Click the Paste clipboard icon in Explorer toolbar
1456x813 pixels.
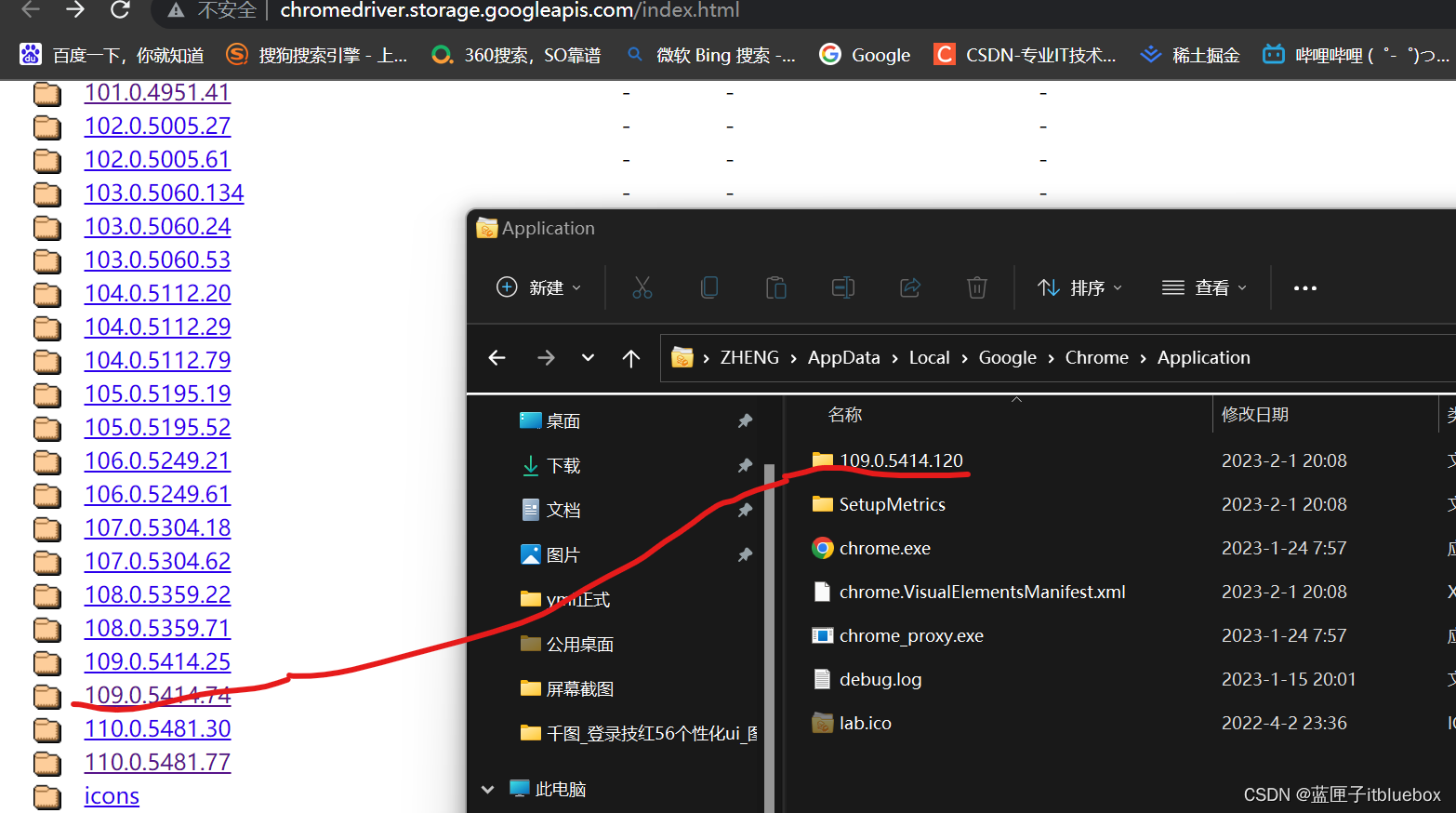tap(776, 287)
